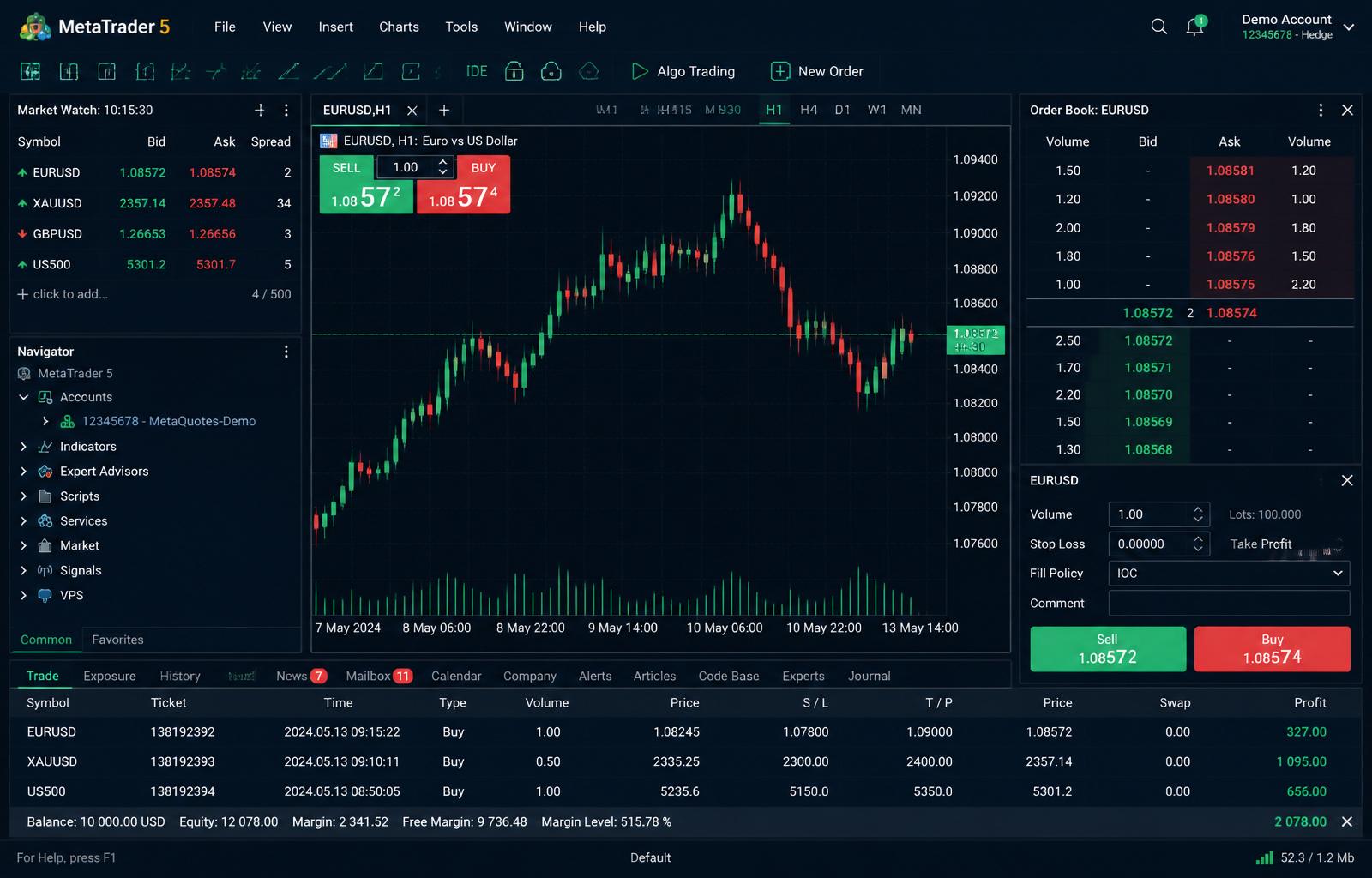
Task: Open the Charts menu
Action: click(399, 27)
